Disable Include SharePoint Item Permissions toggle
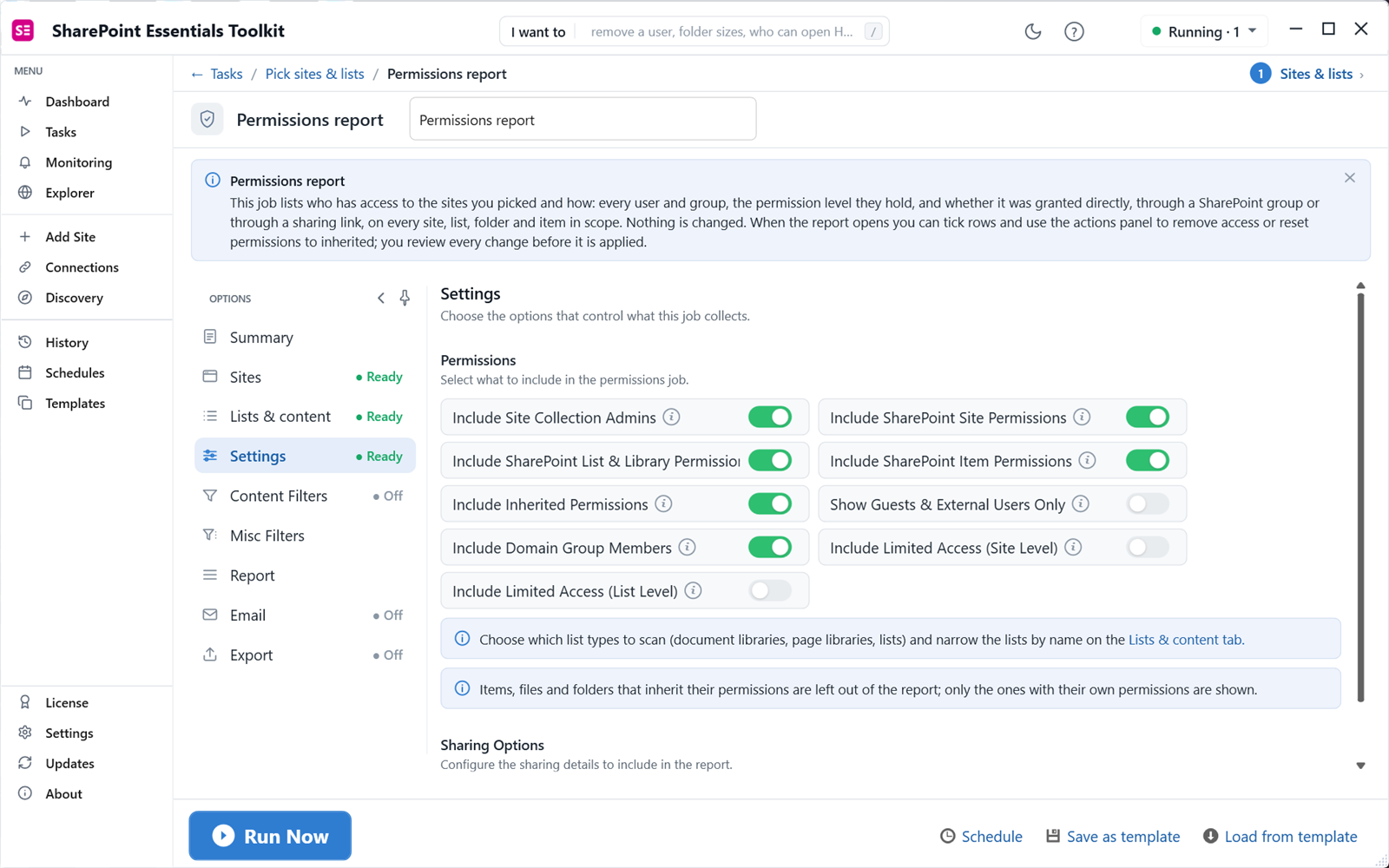Image resolution: width=1389 pixels, height=868 pixels. point(1148,461)
